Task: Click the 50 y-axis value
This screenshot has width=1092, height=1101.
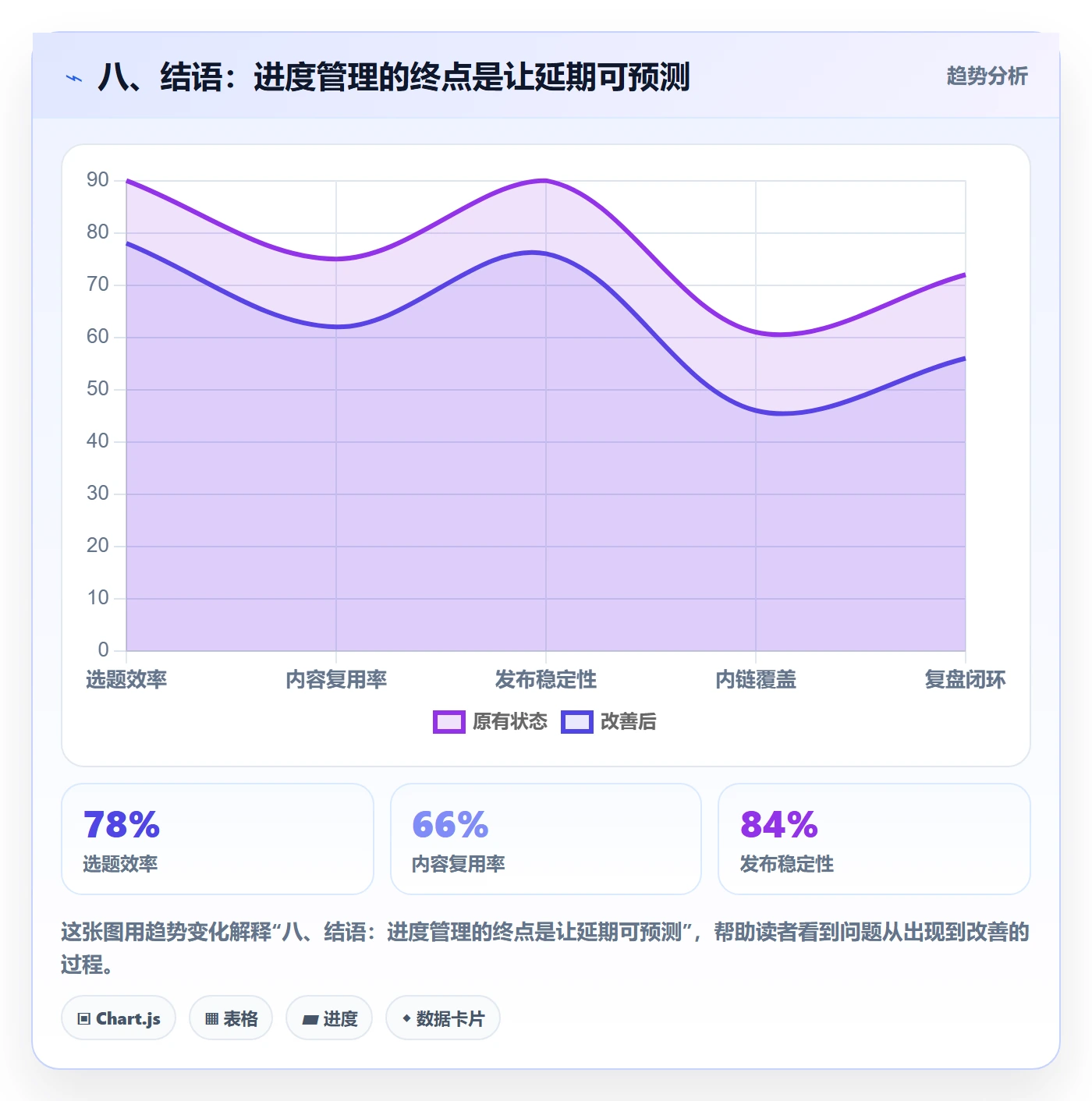Action: pyautogui.click(x=97, y=389)
